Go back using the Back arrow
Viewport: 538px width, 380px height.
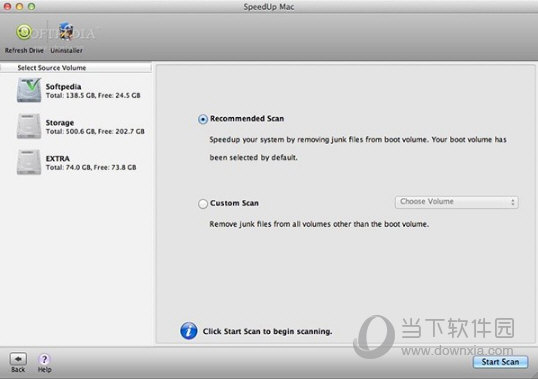(x=18, y=359)
